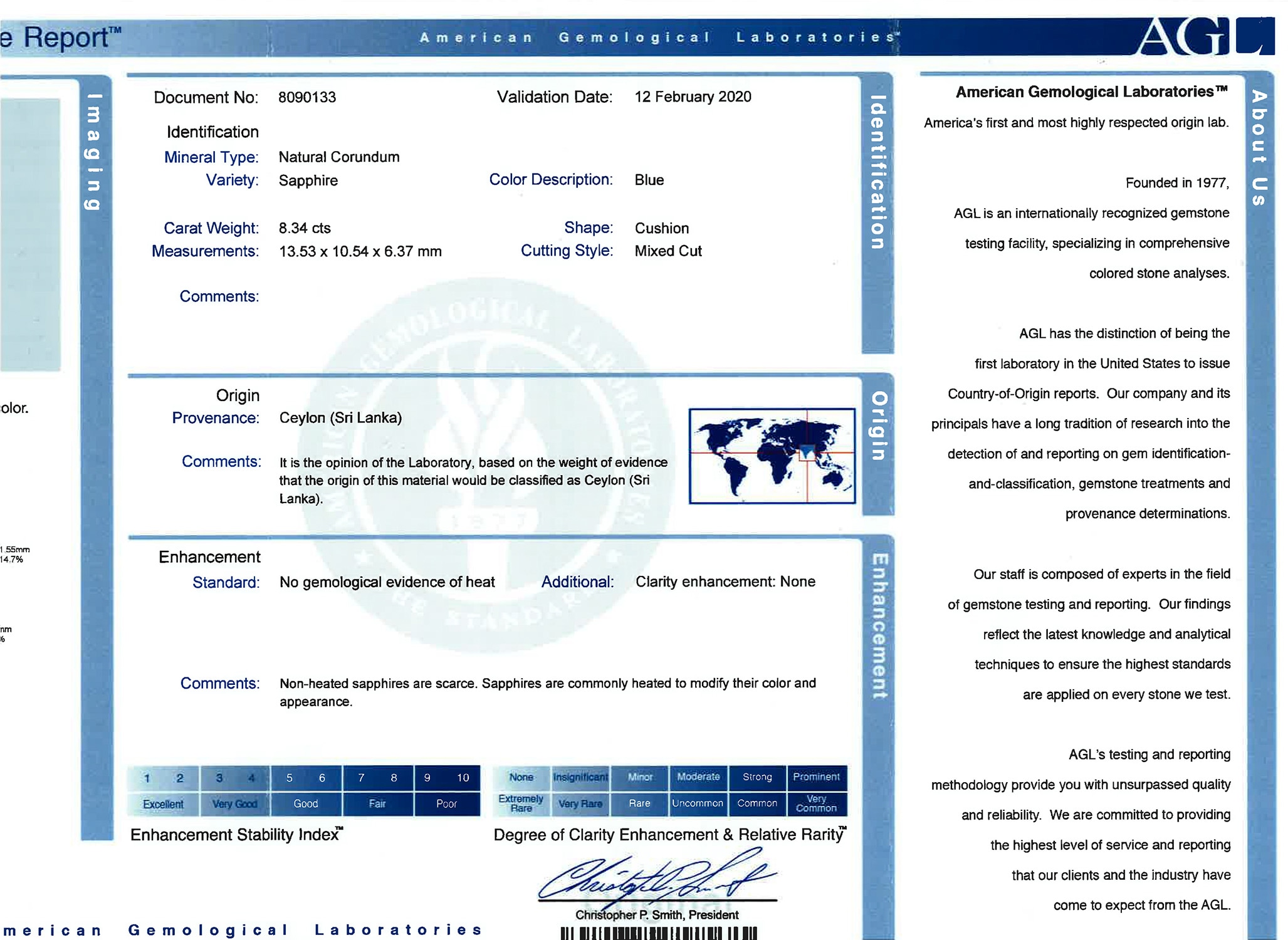This screenshot has width=1288, height=940.
Task: Click the Very Rare rarity cell
Action: [580, 803]
